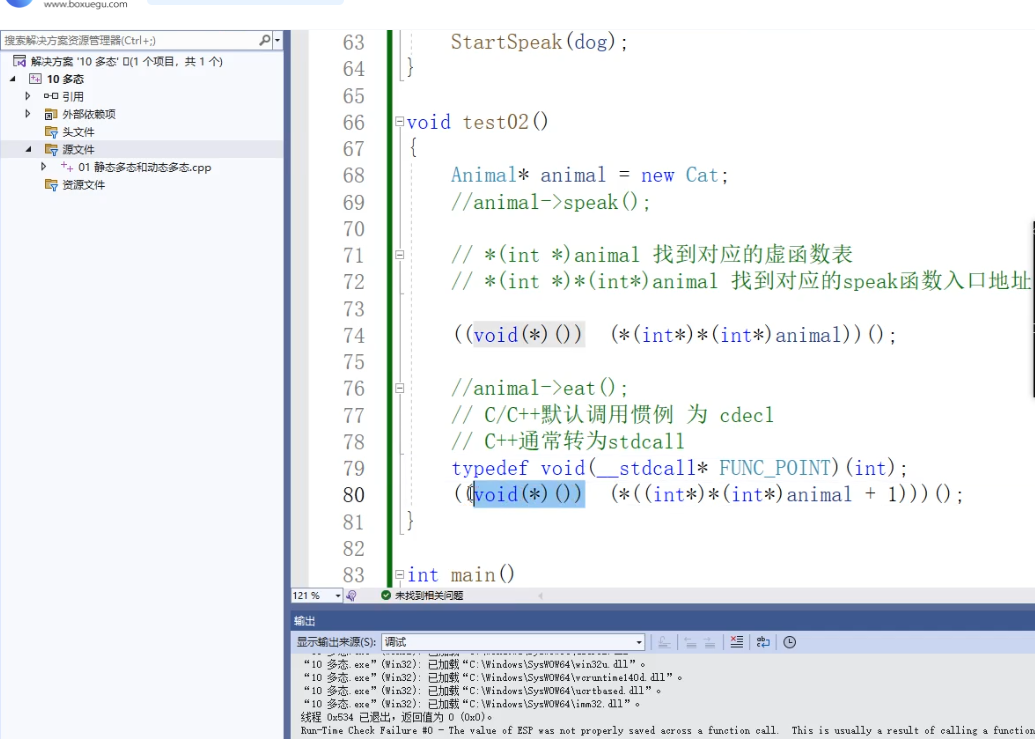1035x739 pixels.
Task: Clear all output with red X icon
Action: tap(737, 641)
